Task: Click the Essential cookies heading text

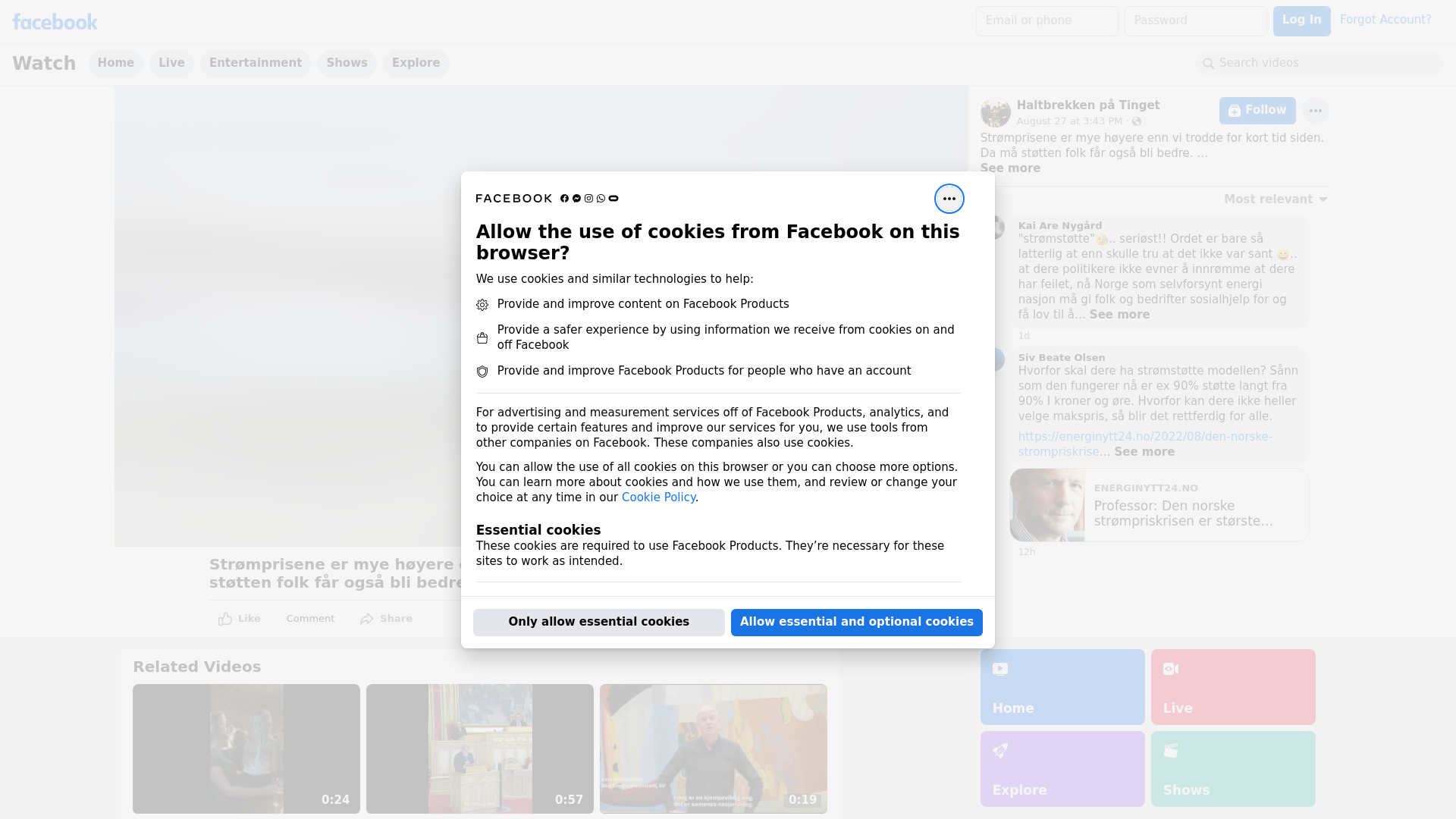Action: (x=538, y=530)
